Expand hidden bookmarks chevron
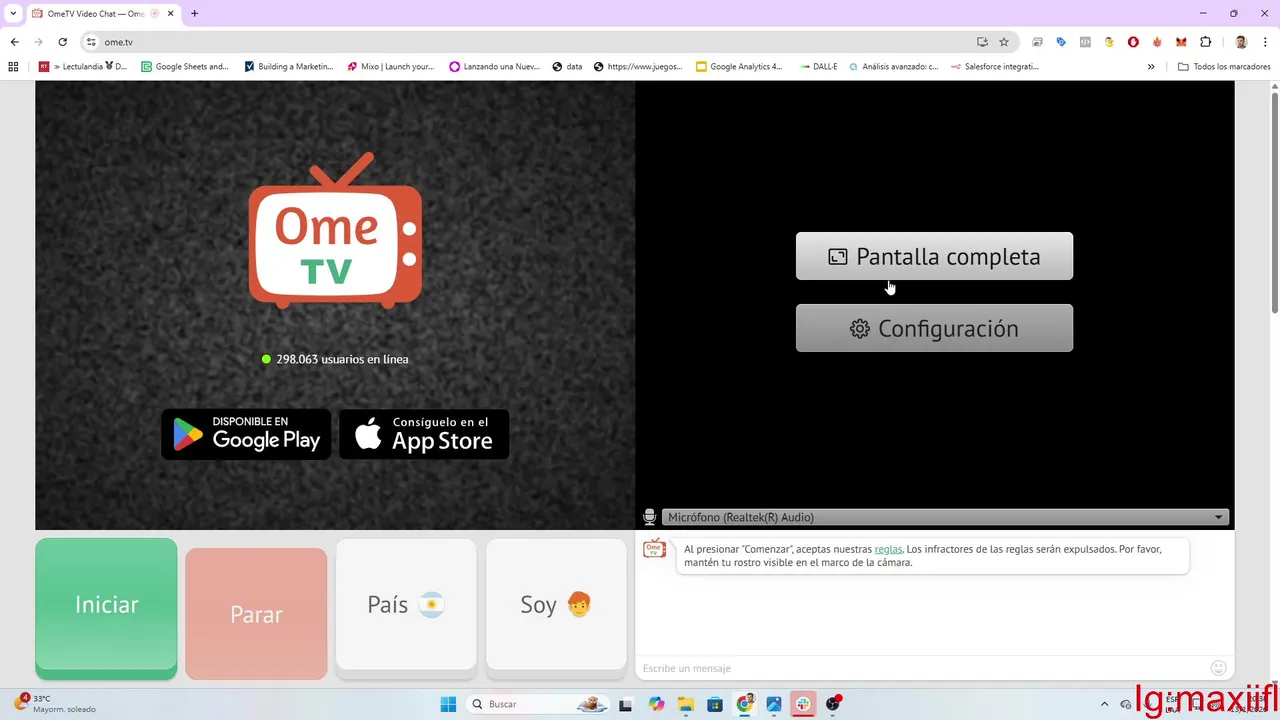 click(x=1151, y=67)
